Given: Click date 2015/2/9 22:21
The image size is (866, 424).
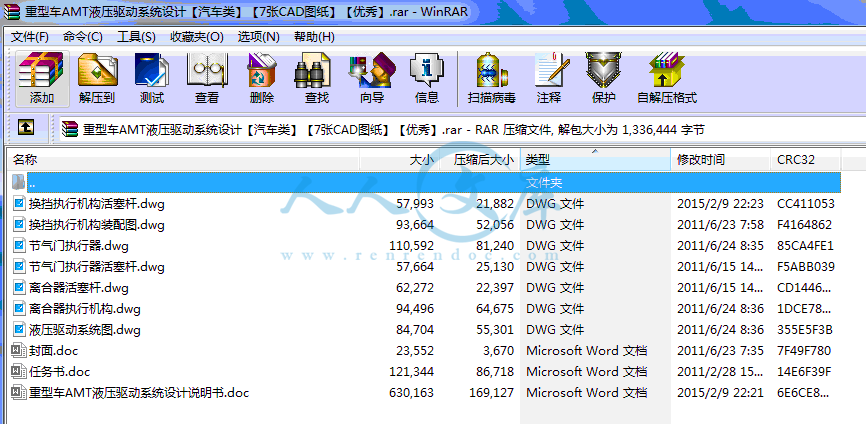Looking at the screenshot, I should [x=720, y=393].
